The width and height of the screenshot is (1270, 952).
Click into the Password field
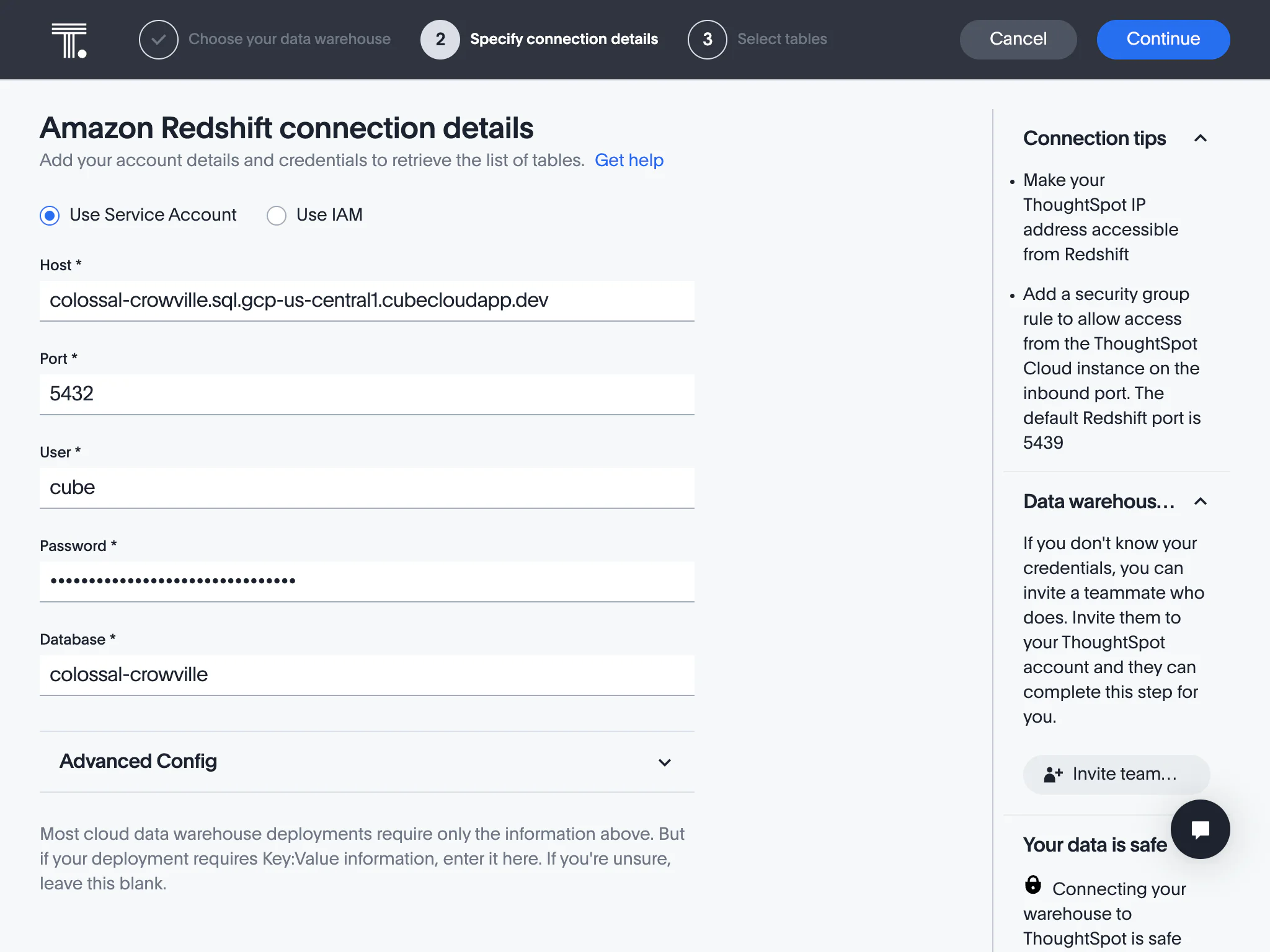coord(366,581)
